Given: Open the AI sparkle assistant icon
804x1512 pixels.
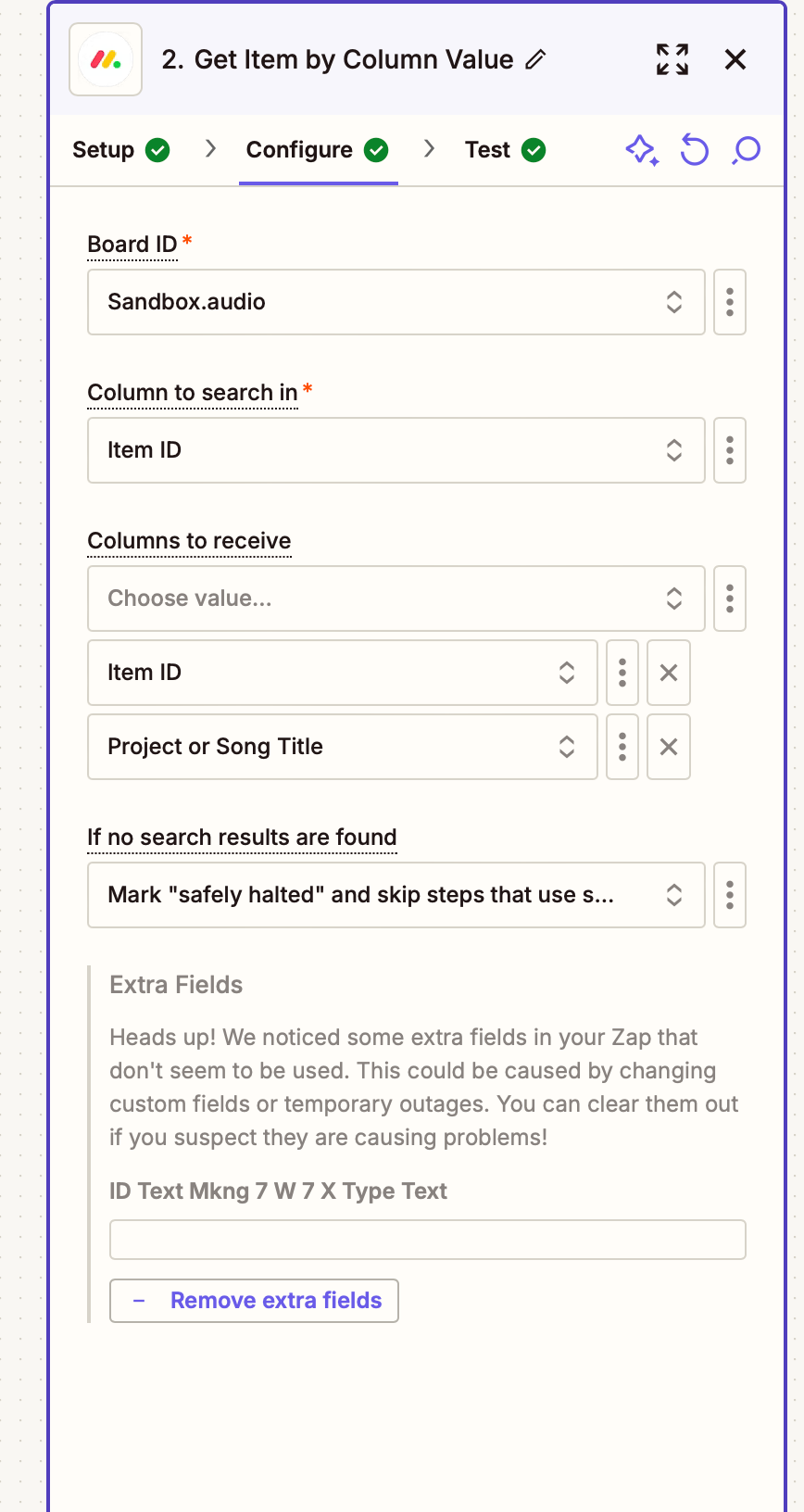Looking at the screenshot, I should [642, 150].
